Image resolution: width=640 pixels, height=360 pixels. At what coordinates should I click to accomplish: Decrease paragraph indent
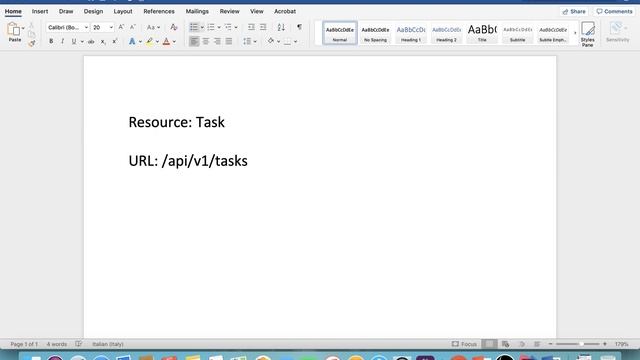tap(251, 27)
